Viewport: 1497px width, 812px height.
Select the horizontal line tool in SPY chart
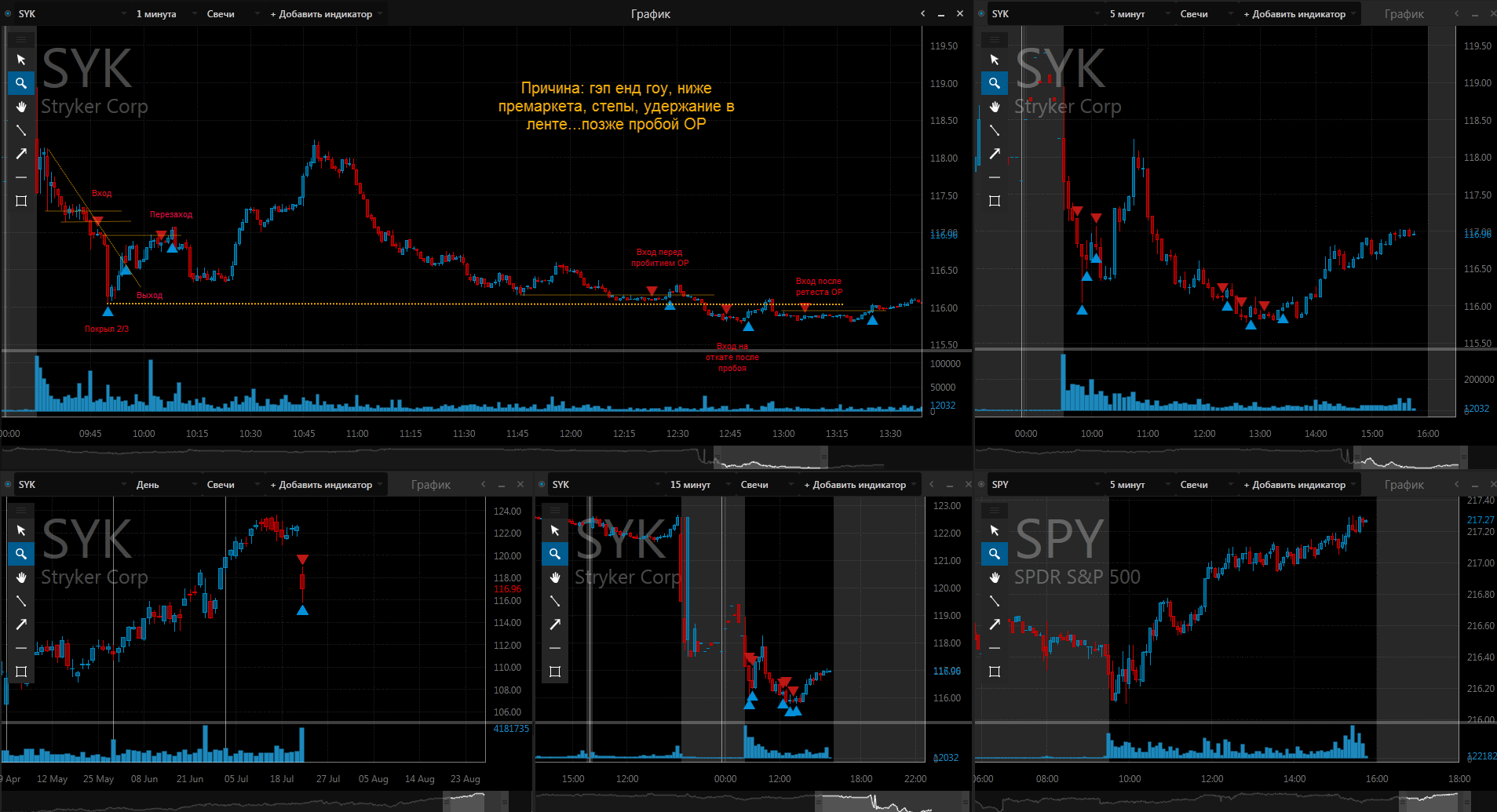[x=995, y=648]
